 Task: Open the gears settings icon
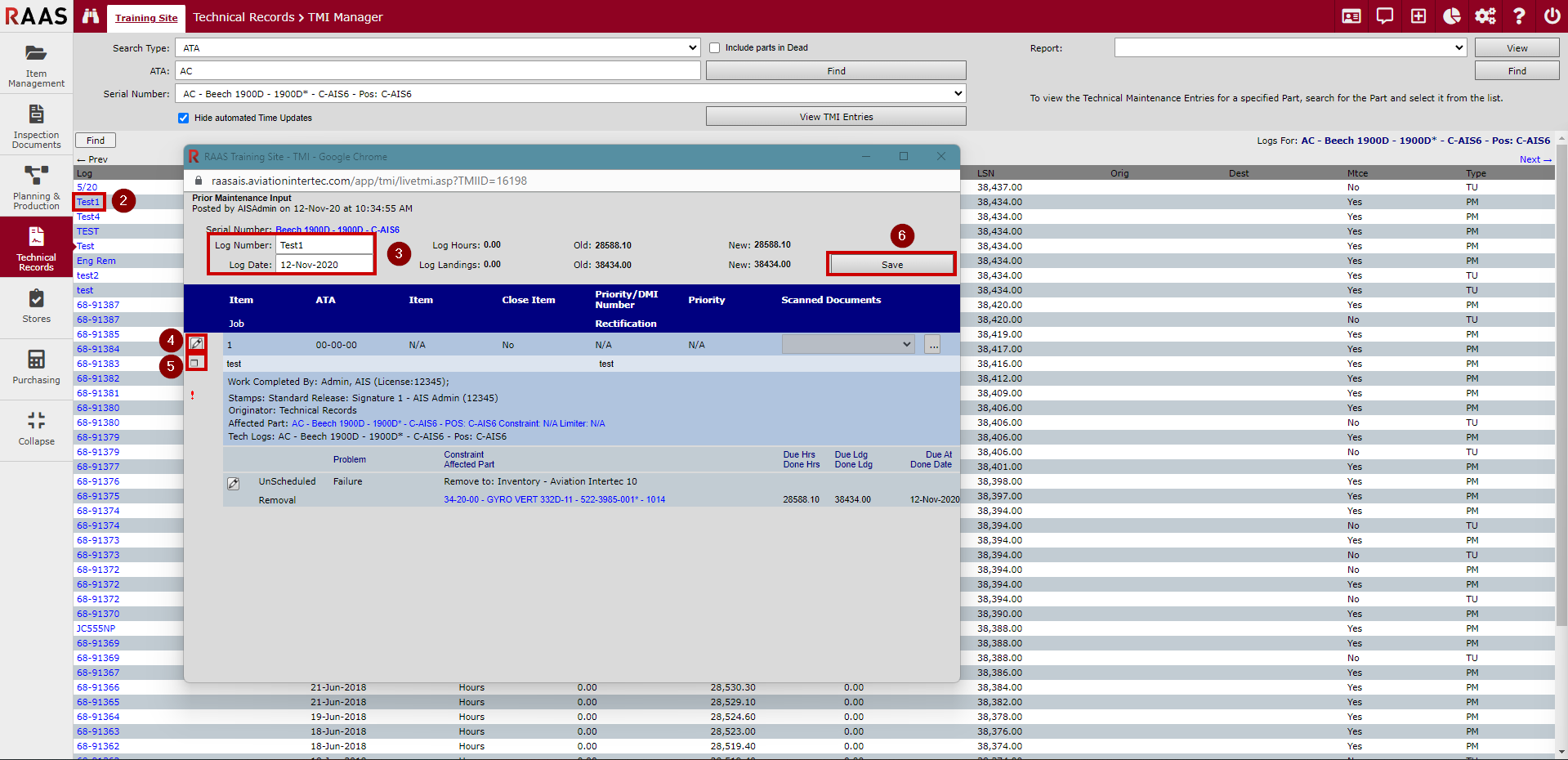pos(1485,16)
